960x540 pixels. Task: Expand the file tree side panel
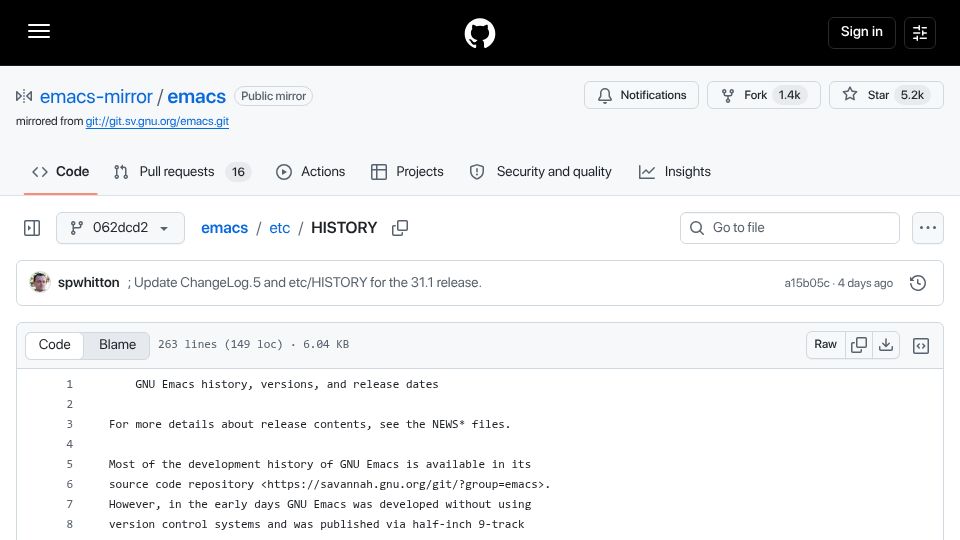(32, 228)
